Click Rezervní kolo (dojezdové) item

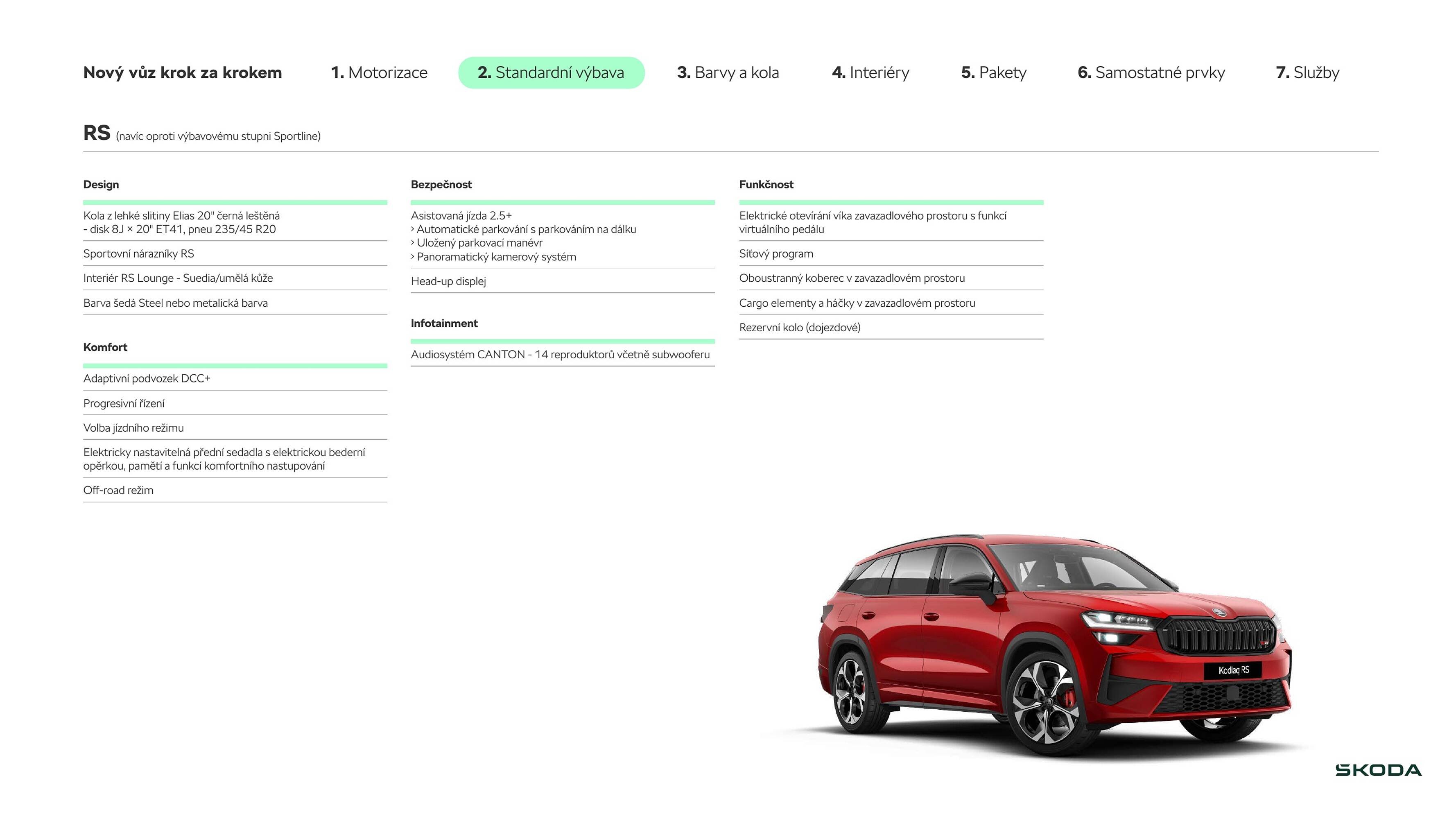tap(800, 327)
